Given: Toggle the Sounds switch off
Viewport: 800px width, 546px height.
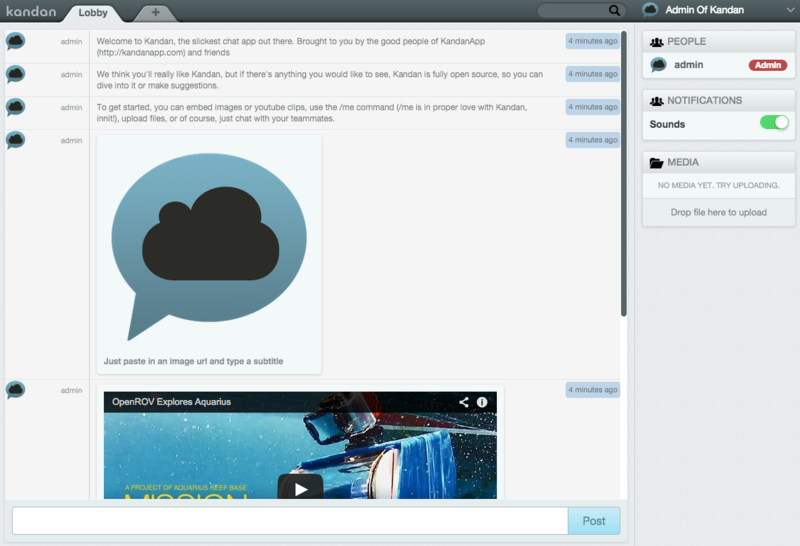Looking at the screenshot, I should tap(774, 122).
